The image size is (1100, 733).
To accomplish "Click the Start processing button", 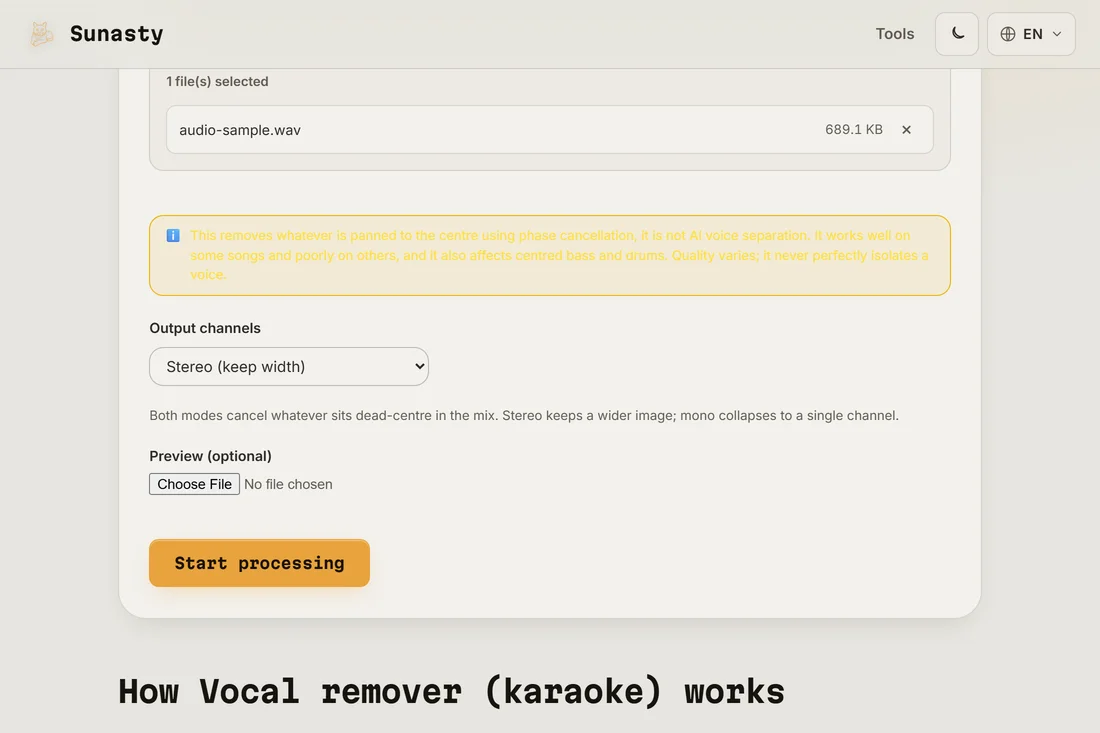I will point(260,563).
